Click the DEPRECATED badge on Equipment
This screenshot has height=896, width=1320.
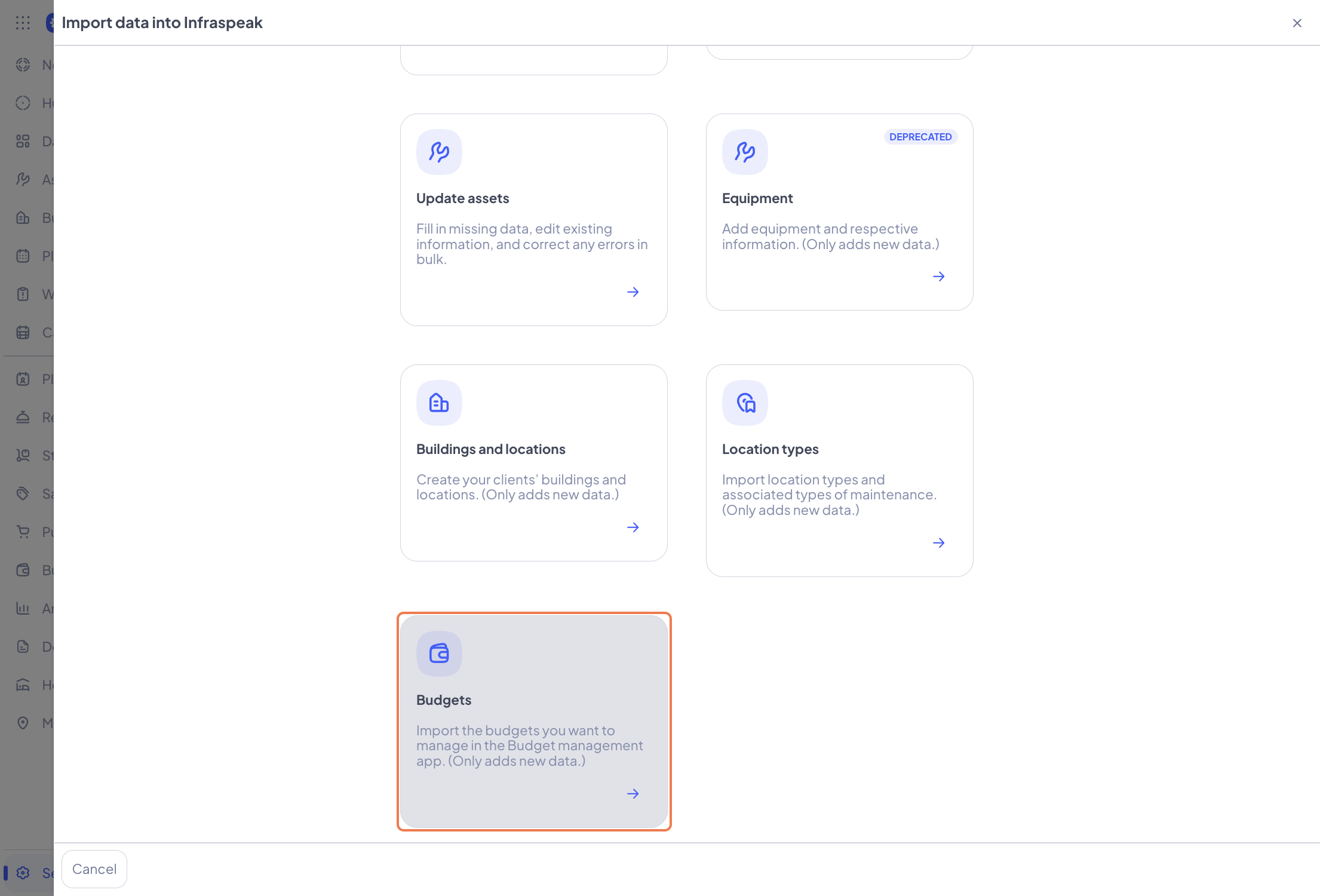(x=920, y=137)
